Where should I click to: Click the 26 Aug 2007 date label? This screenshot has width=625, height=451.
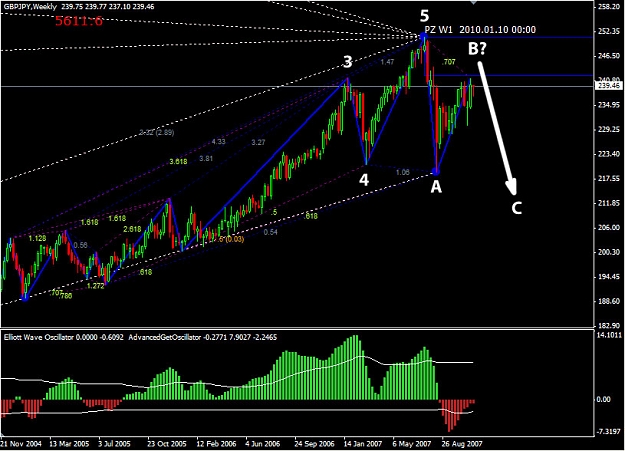[x=462, y=444]
